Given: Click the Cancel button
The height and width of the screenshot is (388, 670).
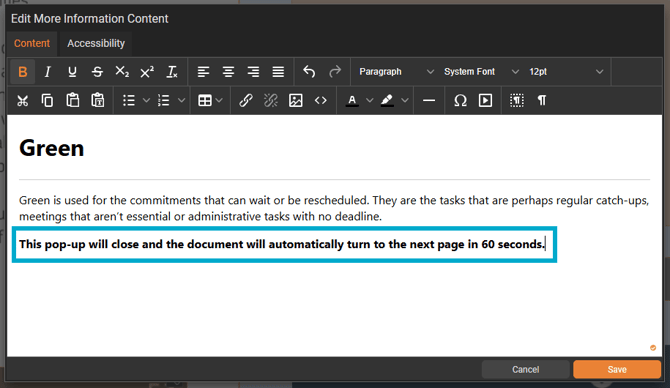Looking at the screenshot, I should (x=526, y=369).
